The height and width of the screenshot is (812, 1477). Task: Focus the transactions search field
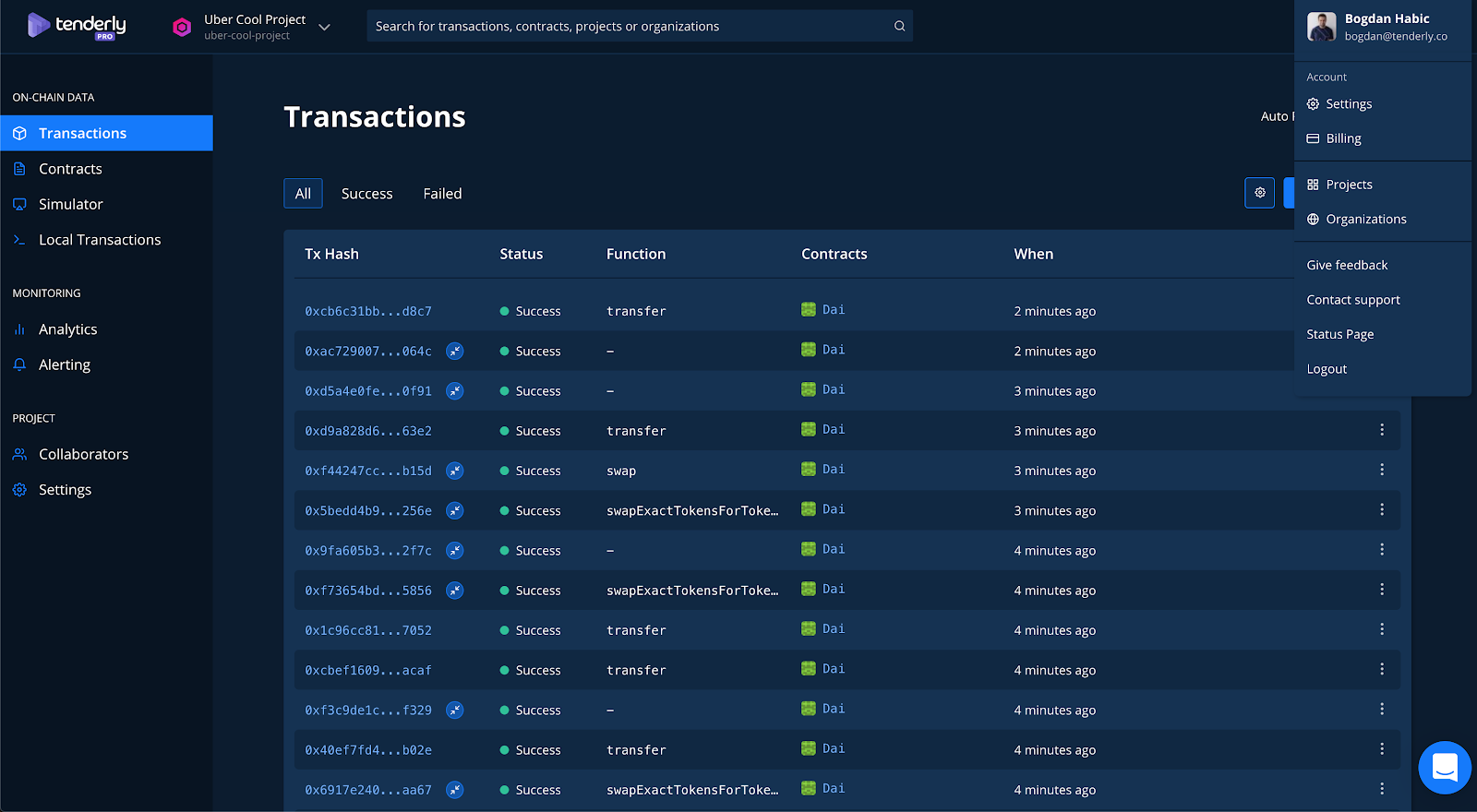click(x=628, y=26)
